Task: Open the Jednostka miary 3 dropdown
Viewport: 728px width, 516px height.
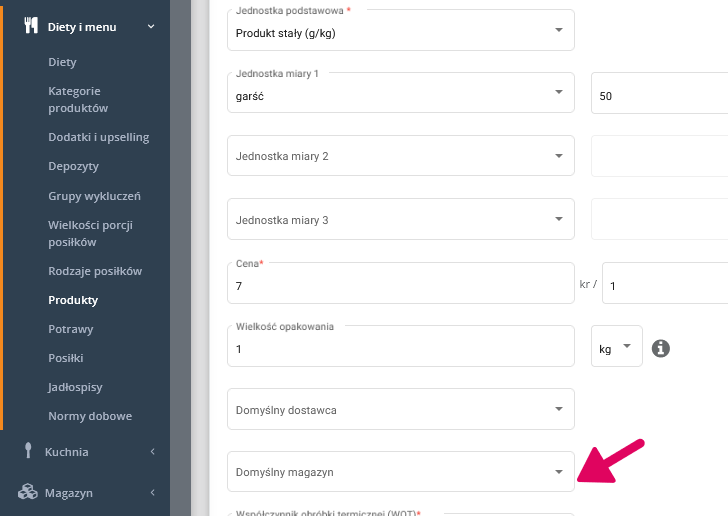Action: 400,219
